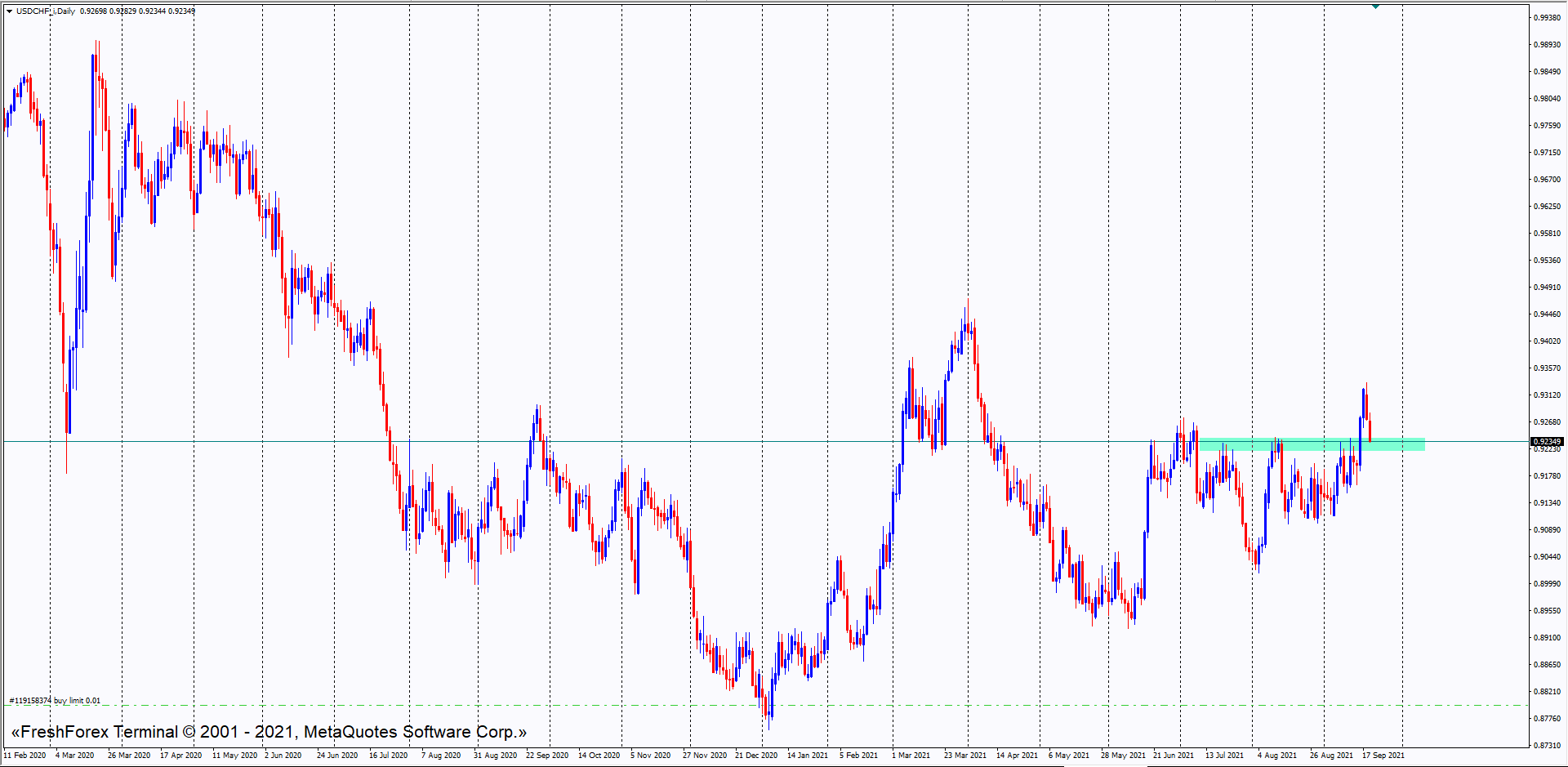Click the FreshForex Terminal copyright text

click(269, 732)
